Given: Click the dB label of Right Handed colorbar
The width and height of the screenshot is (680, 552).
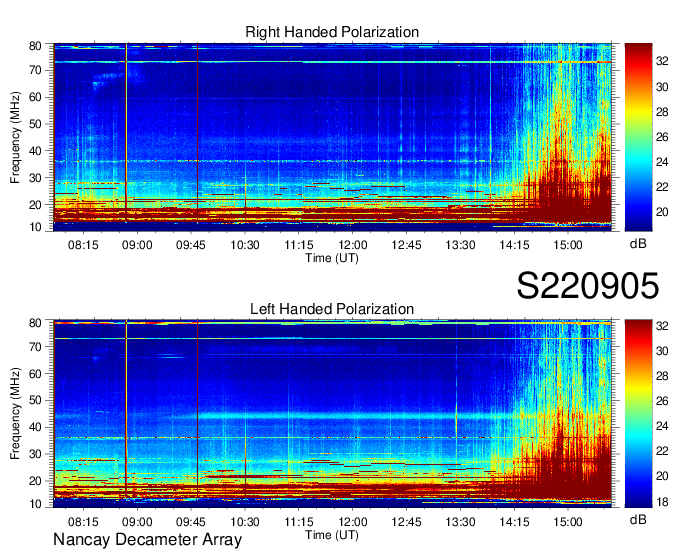Looking at the screenshot, I should coord(638,244).
